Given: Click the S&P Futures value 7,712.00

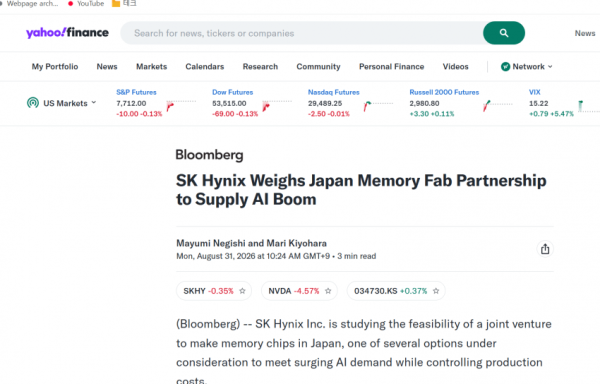Looking at the screenshot, I should [131, 103].
